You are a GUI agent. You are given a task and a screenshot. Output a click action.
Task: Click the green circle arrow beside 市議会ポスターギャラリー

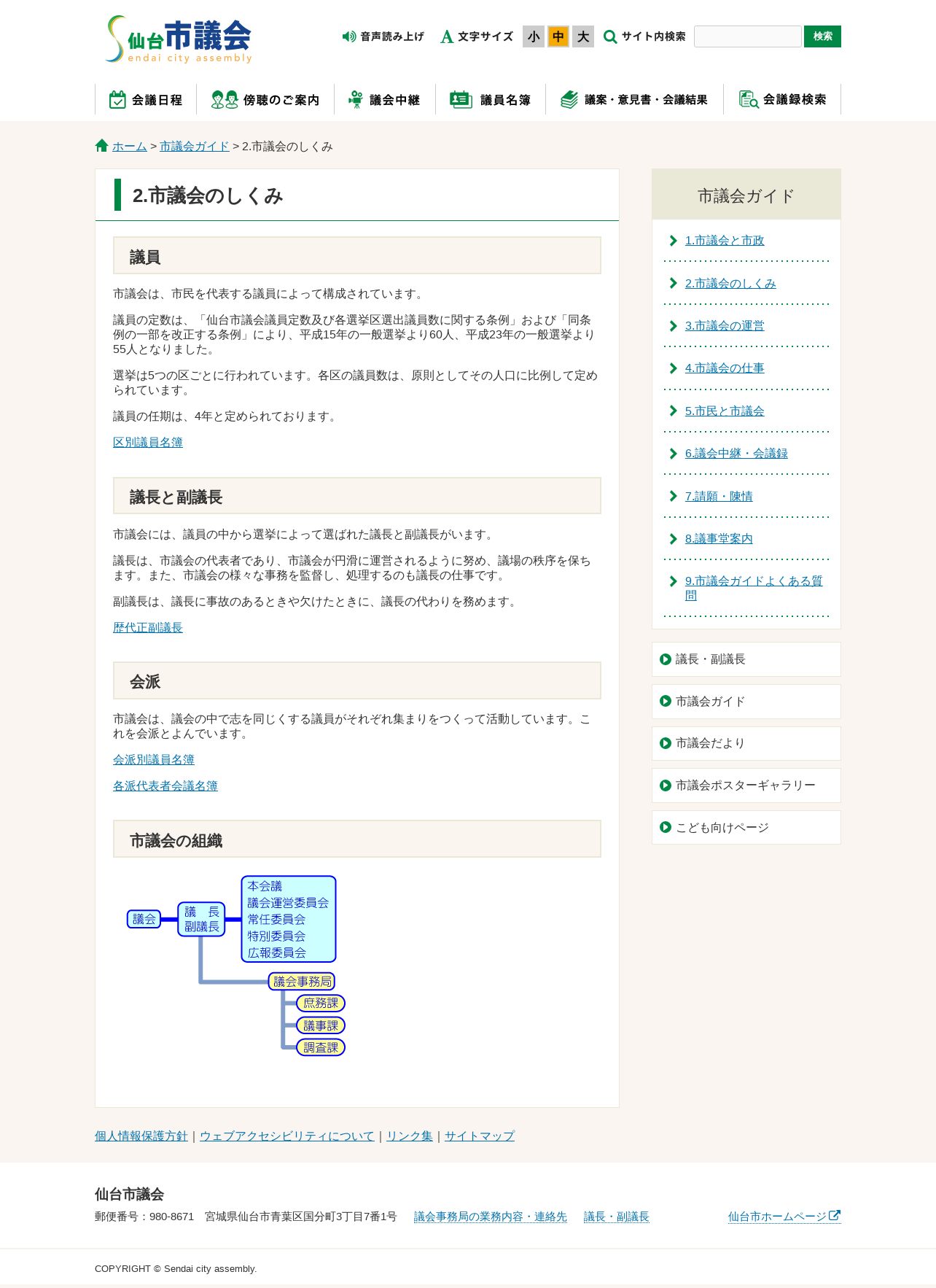pyautogui.click(x=666, y=785)
